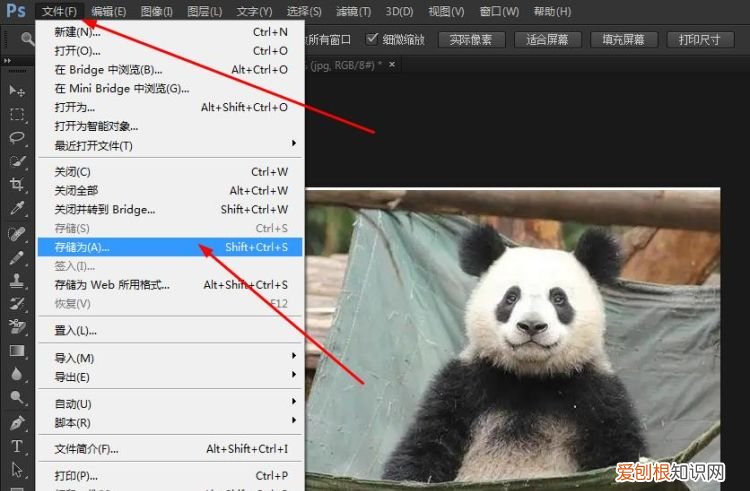Screen dimensions: 750x491
Task: Choose 关闭全部 menu entry
Action: pos(170,190)
